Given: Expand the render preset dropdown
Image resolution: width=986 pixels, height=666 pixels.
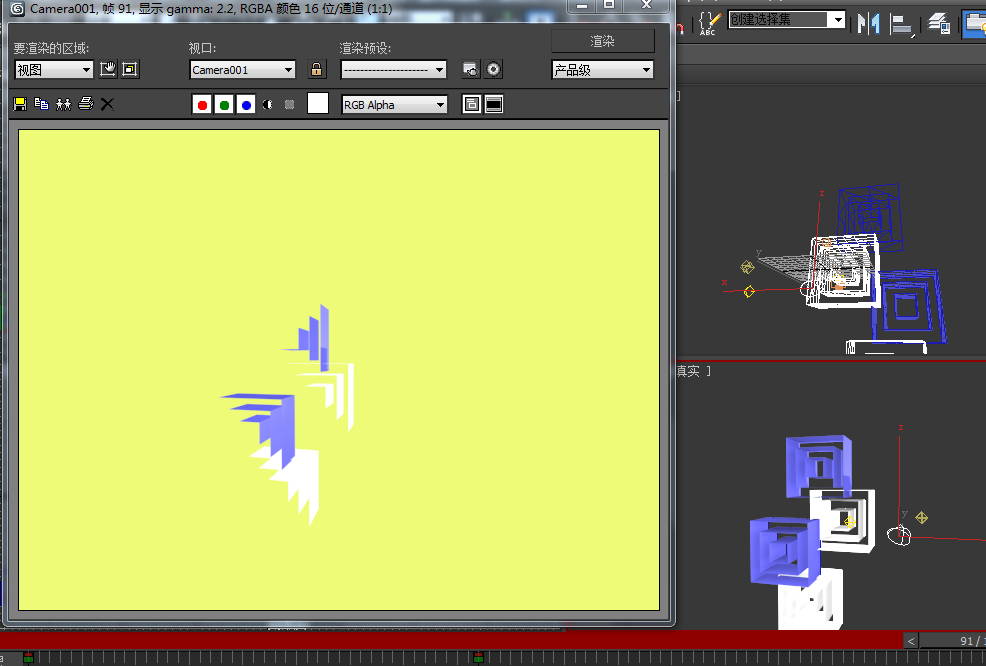Looking at the screenshot, I should click(393, 70).
